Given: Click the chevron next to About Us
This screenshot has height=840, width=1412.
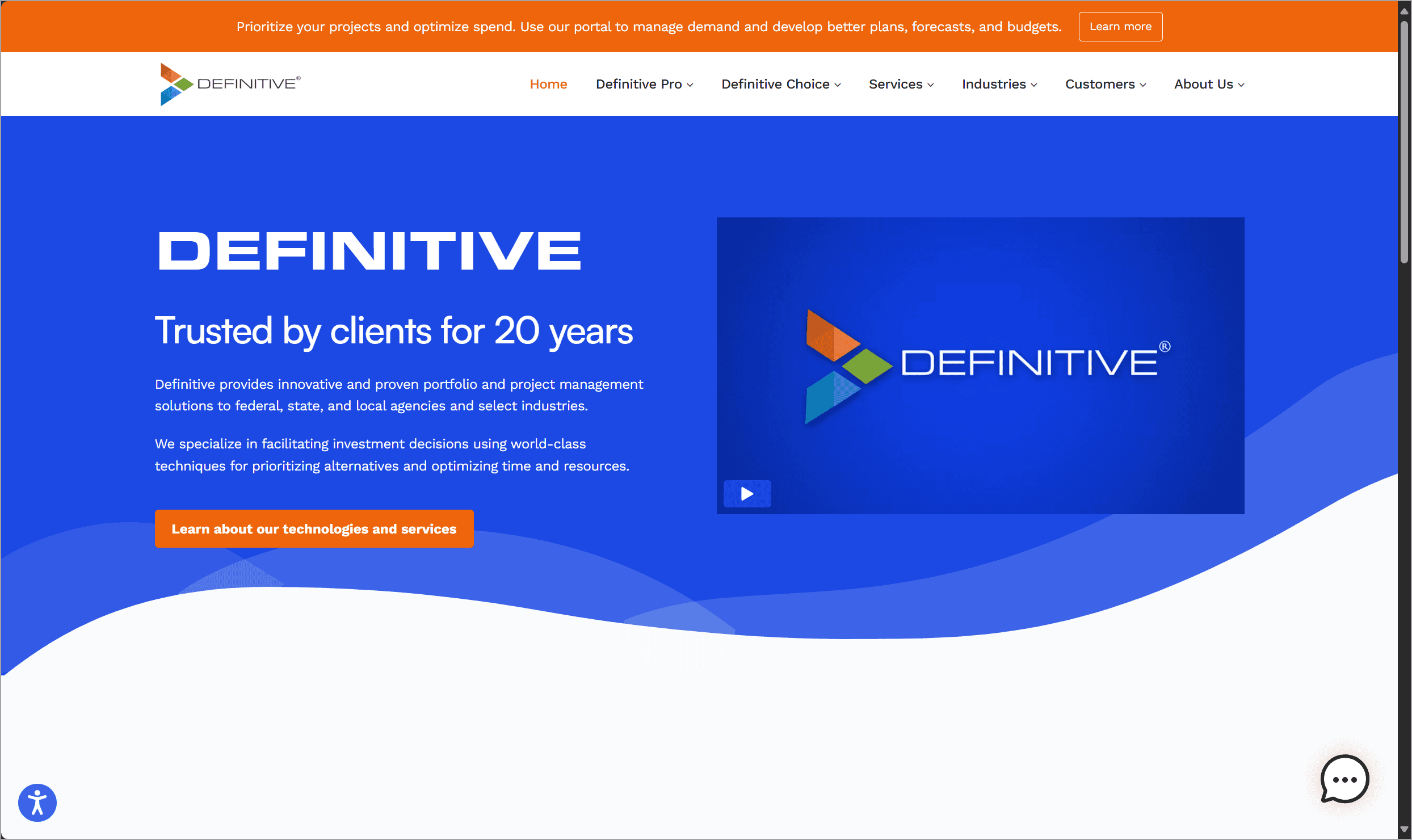Looking at the screenshot, I should [1241, 85].
